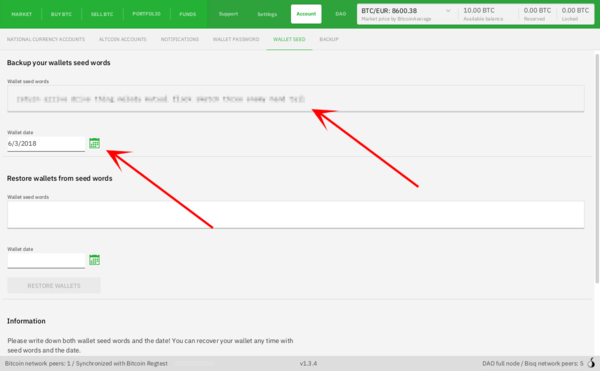Viewport: 600px width, 371px height.
Task: Open the DAO section
Action: point(341,14)
